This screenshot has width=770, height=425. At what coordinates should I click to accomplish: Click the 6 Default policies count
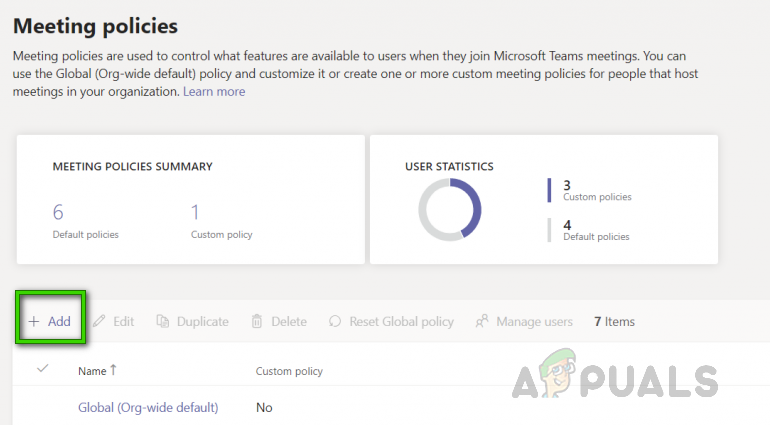tap(58, 211)
